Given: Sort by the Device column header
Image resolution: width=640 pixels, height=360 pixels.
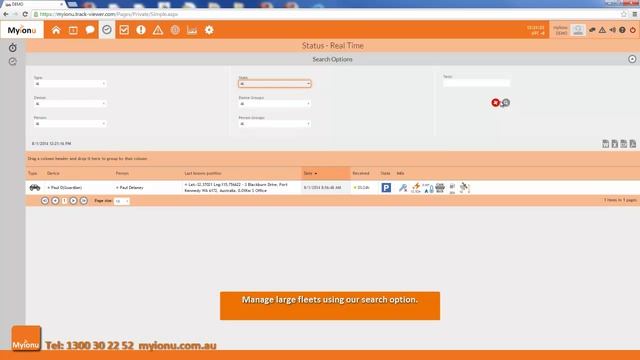Looking at the screenshot, I should point(53,173).
